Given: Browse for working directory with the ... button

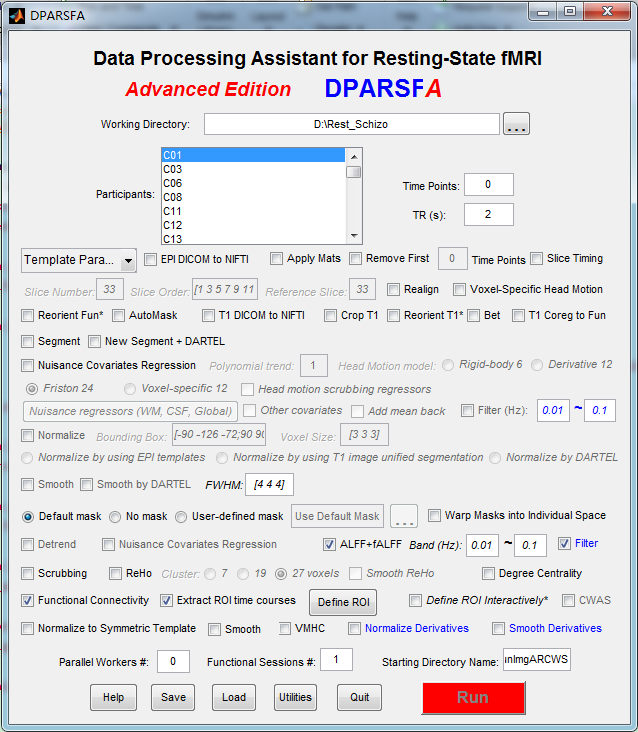Looking at the screenshot, I should pos(516,124).
